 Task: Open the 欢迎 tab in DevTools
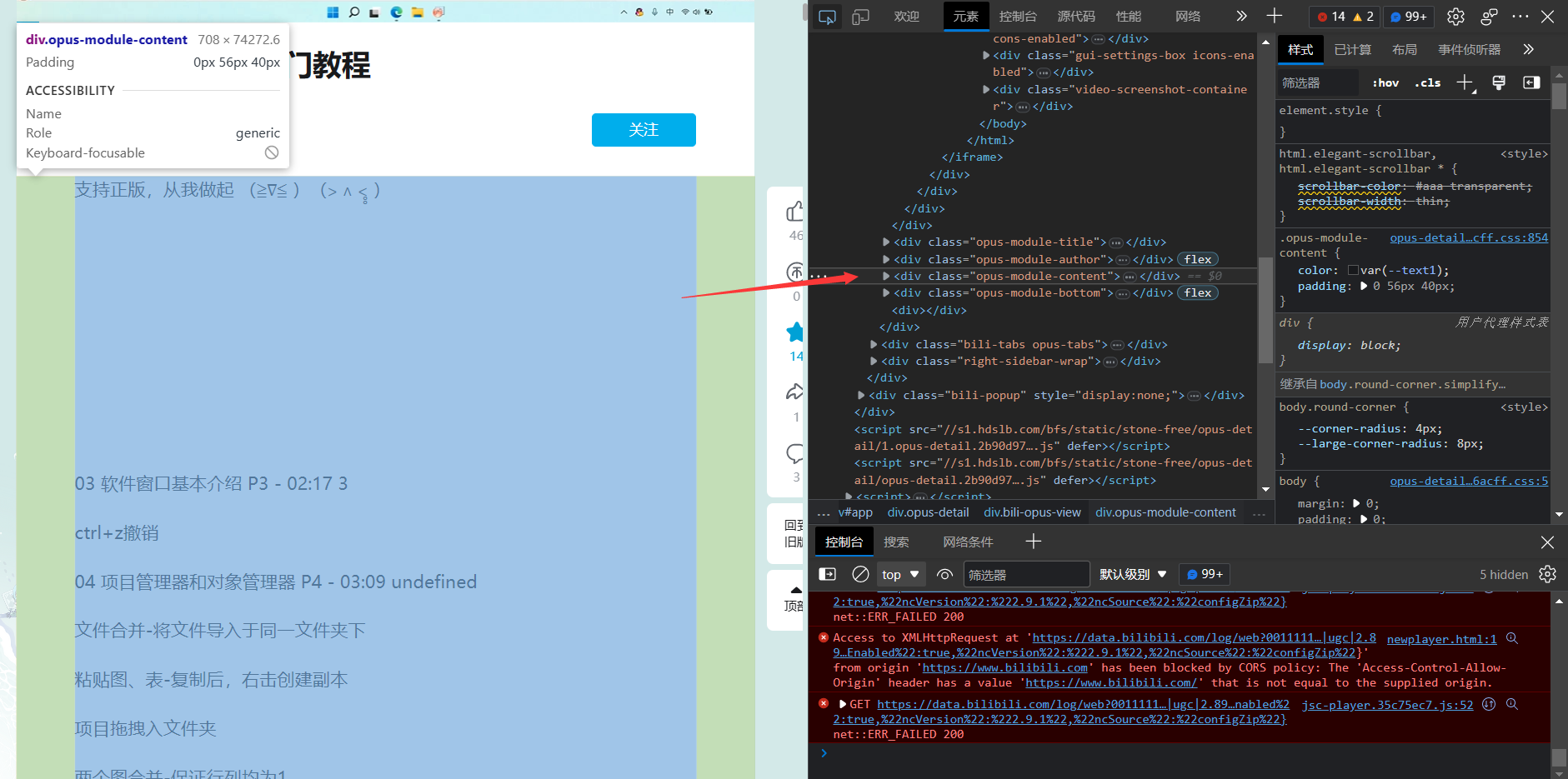[906, 17]
